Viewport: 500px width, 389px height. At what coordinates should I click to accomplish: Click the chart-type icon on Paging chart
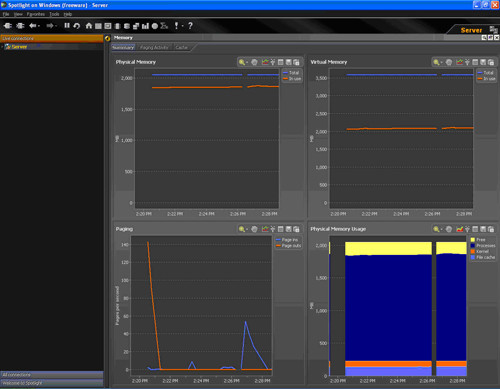tap(265, 229)
